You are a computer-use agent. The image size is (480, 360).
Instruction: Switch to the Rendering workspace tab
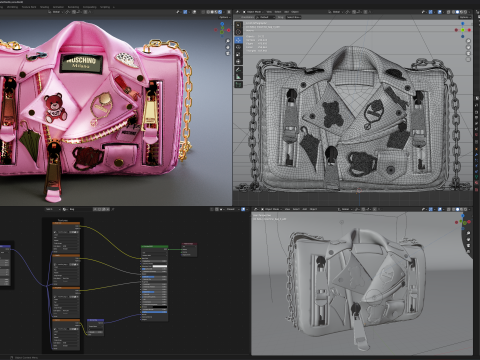73,7
